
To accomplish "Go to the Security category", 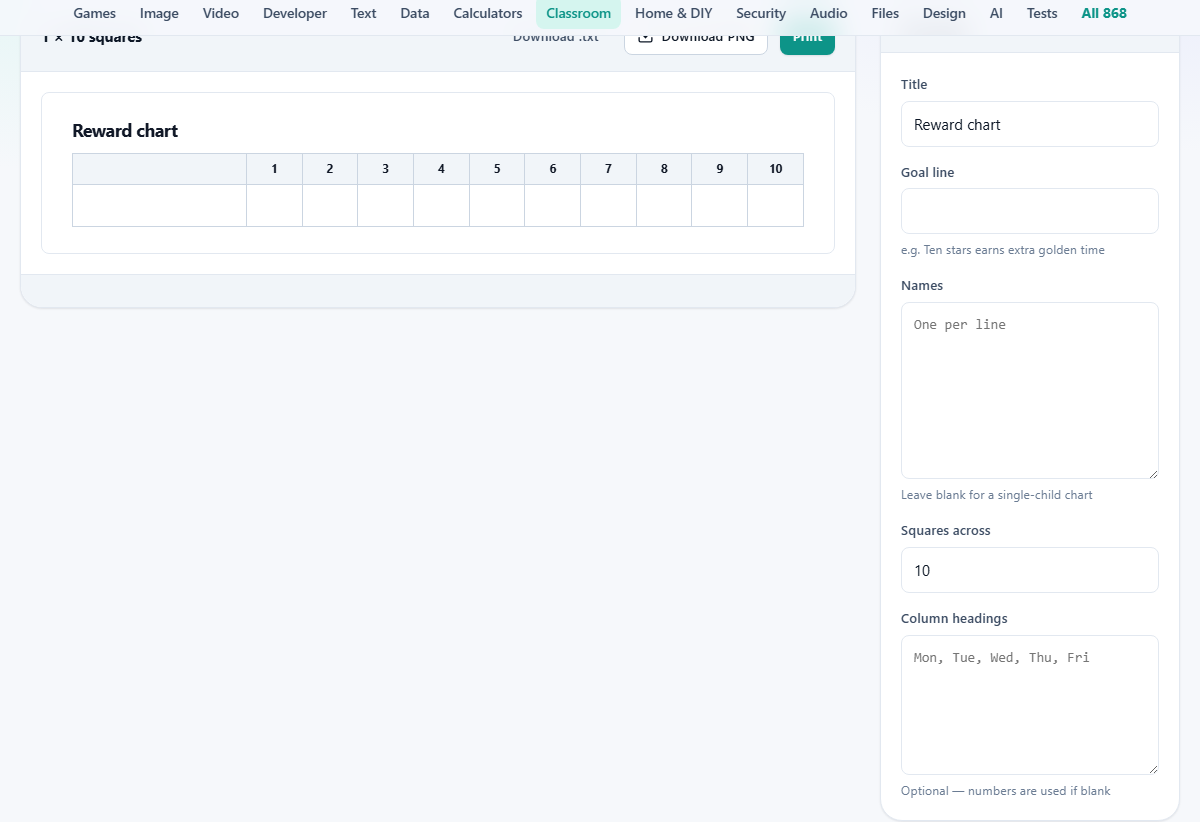I will [x=761, y=14].
